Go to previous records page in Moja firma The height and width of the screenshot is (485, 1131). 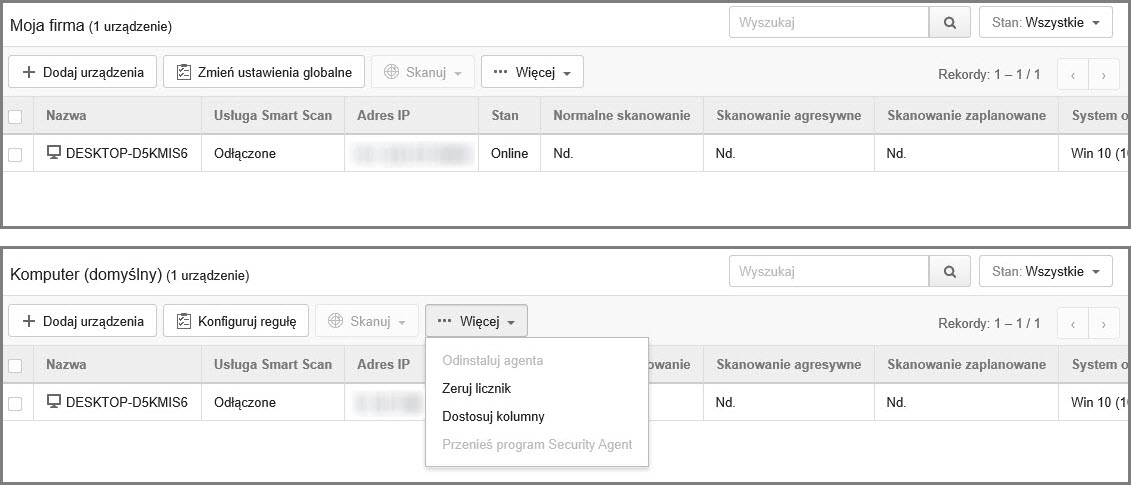(1073, 74)
